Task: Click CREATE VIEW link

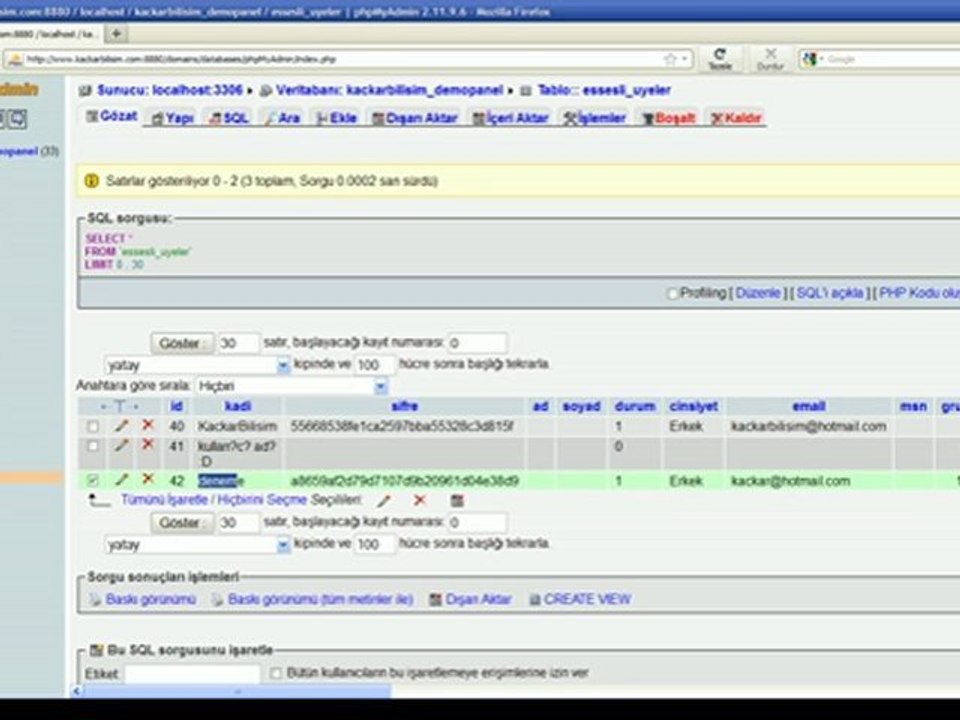Action: [x=587, y=599]
